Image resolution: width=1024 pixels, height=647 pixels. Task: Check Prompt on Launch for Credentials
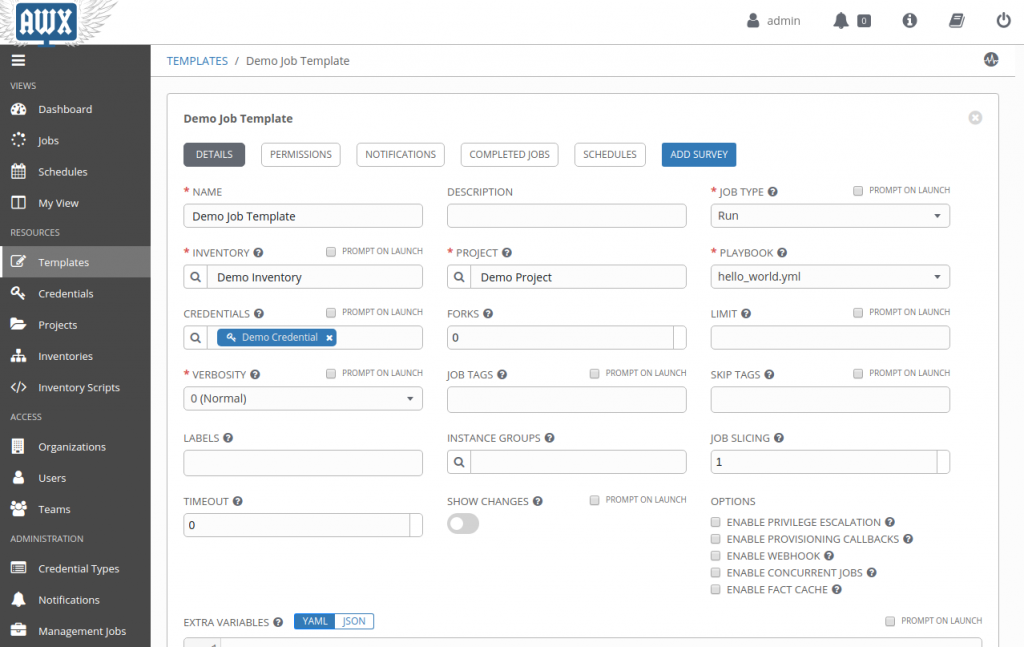331,312
